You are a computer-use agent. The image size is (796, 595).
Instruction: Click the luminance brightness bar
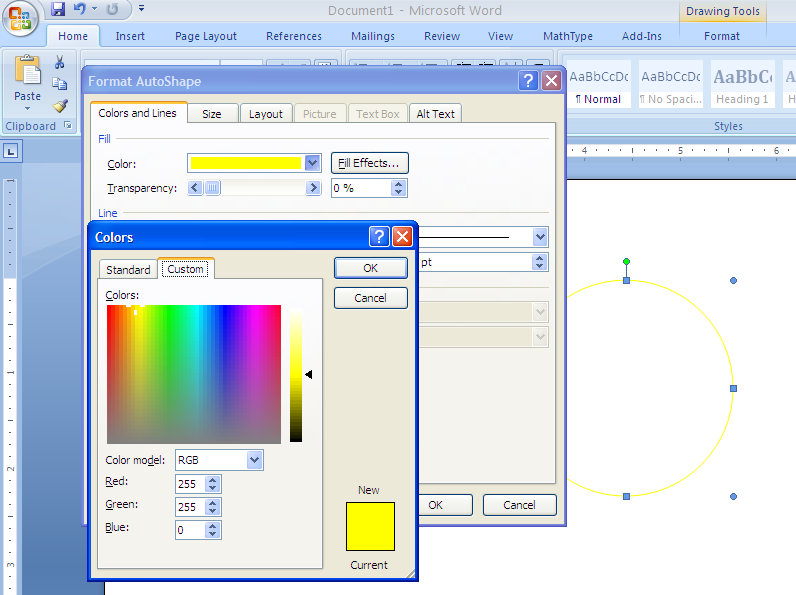pyautogui.click(x=296, y=374)
